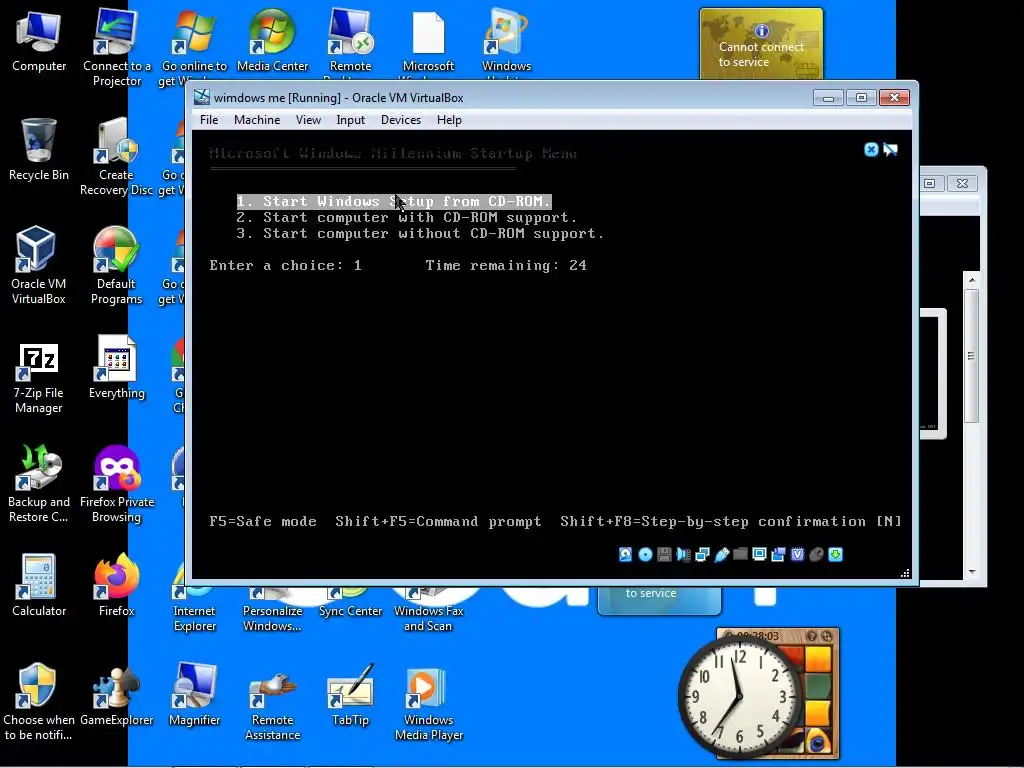Open Create Recovery Disc shortcut

pyautogui.click(x=116, y=157)
